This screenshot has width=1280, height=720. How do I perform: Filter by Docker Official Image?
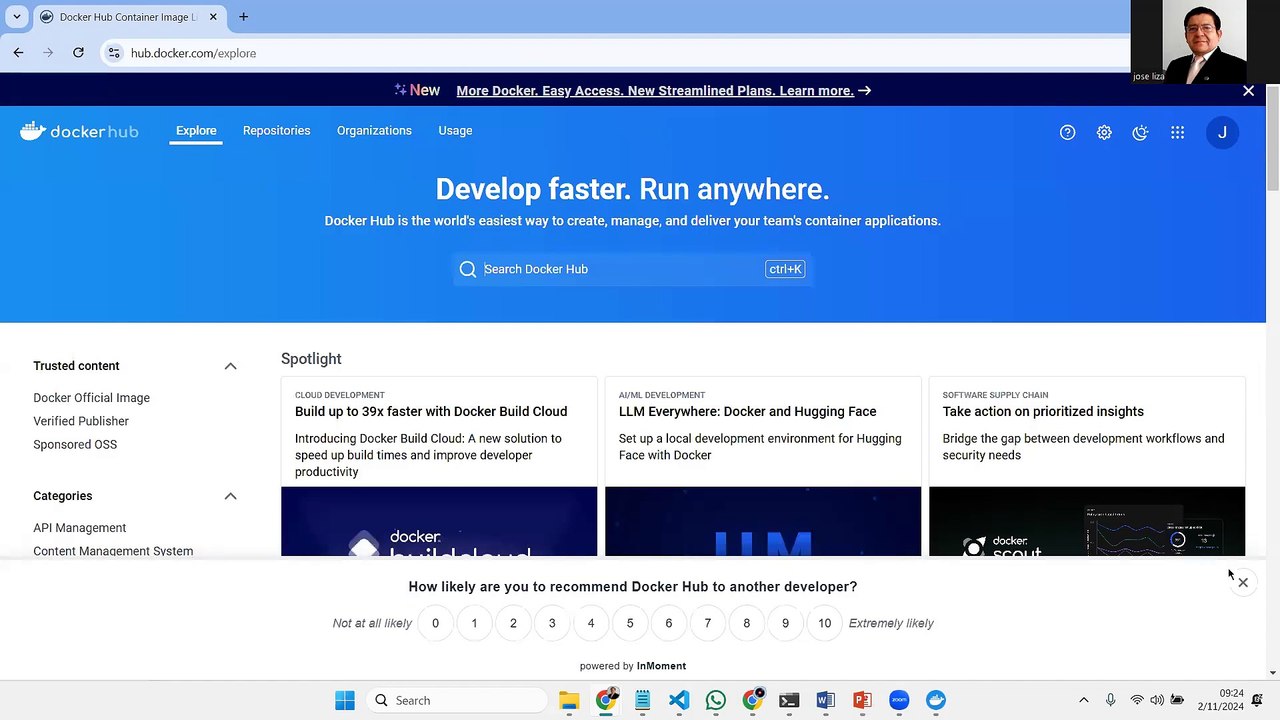tap(91, 398)
